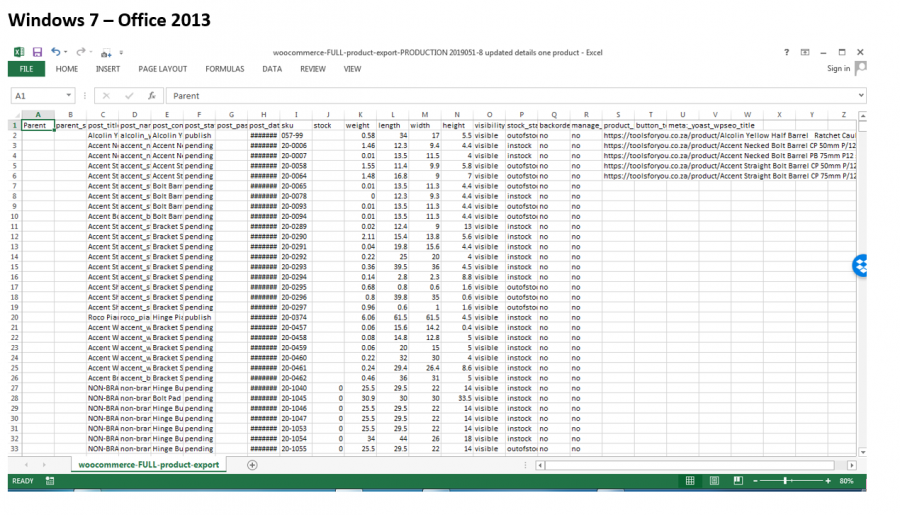
Task: Click the macro recording icon beside READY
Action: 50,481
